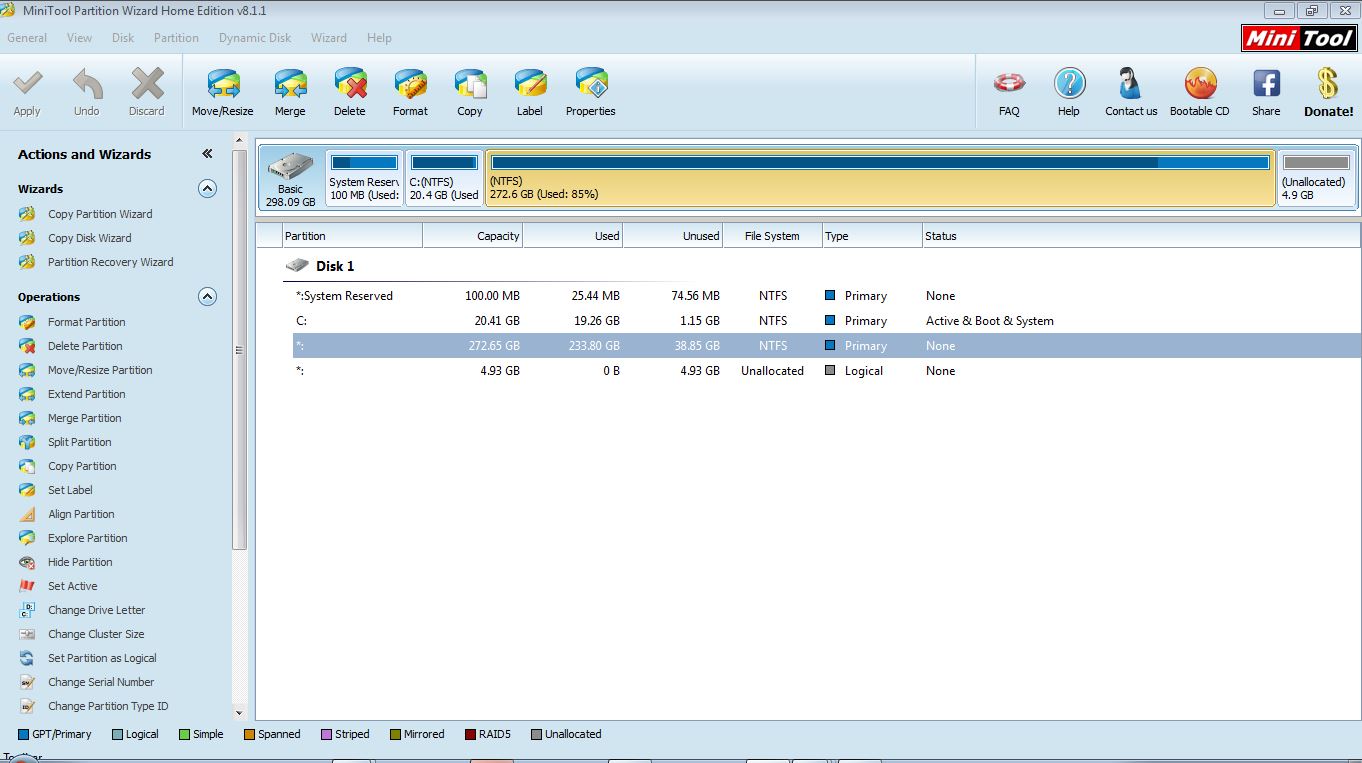Screen dimensions: 1362x763
Task: Open the General menu
Action: (x=27, y=38)
